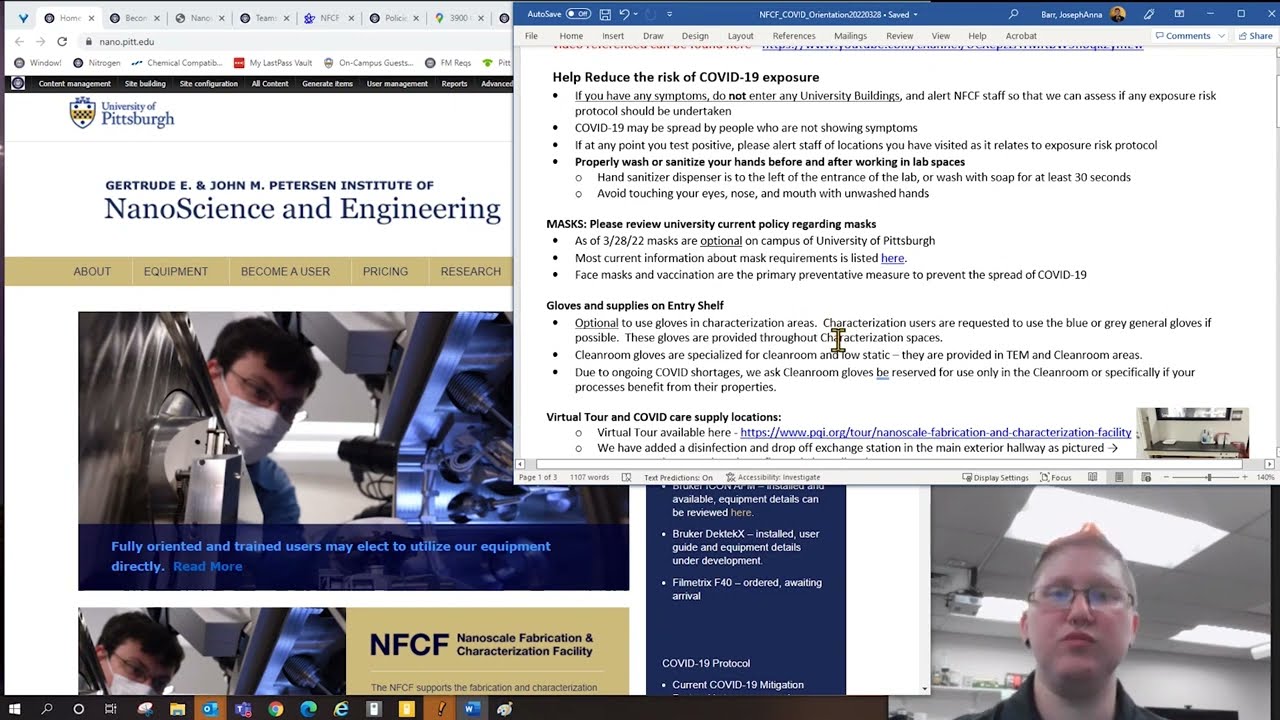Open Outlook from the taskbar
Screen dimensions: 1280x720
pyautogui.click(x=210, y=709)
